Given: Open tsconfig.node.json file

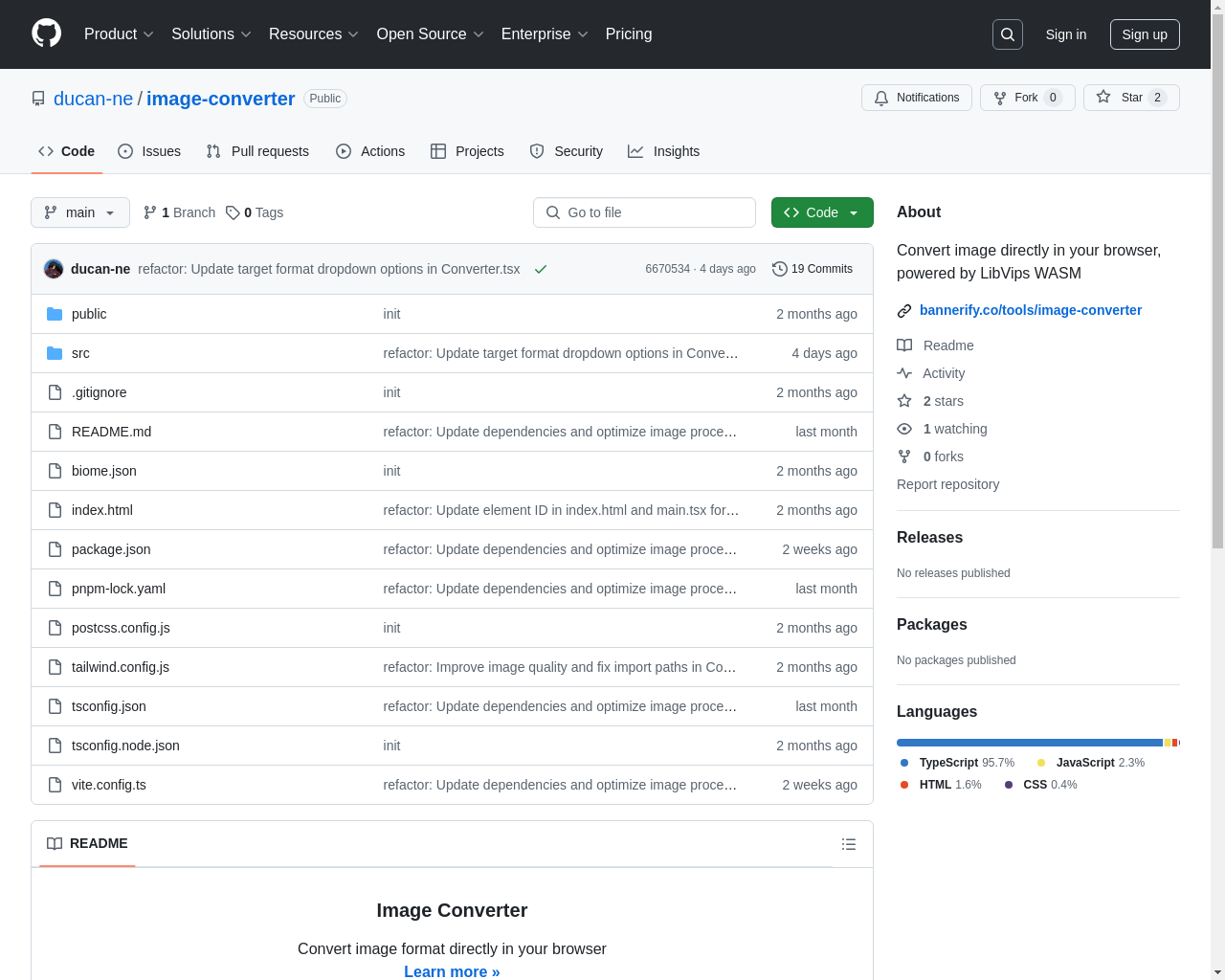Looking at the screenshot, I should 125,746.
